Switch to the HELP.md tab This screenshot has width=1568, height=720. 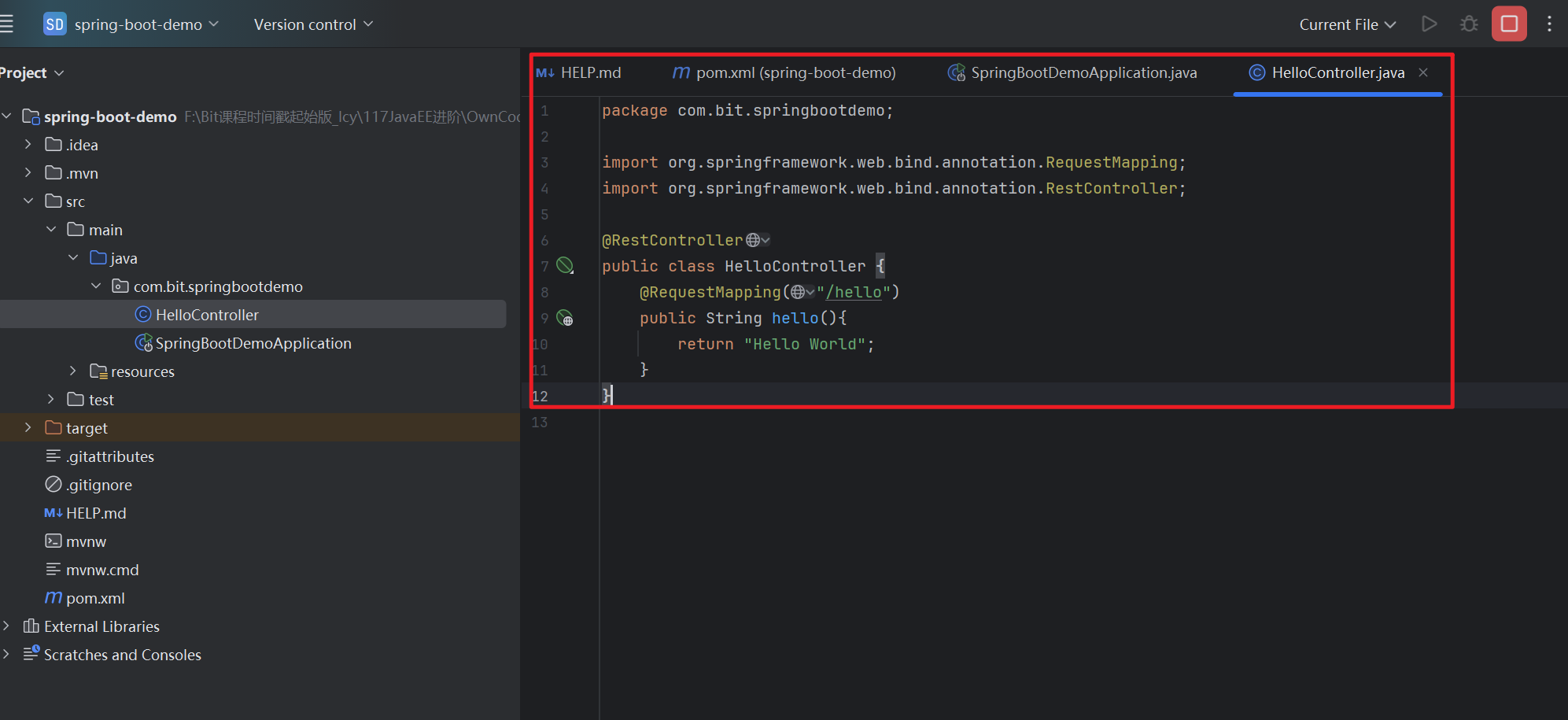(x=579, y=73)
